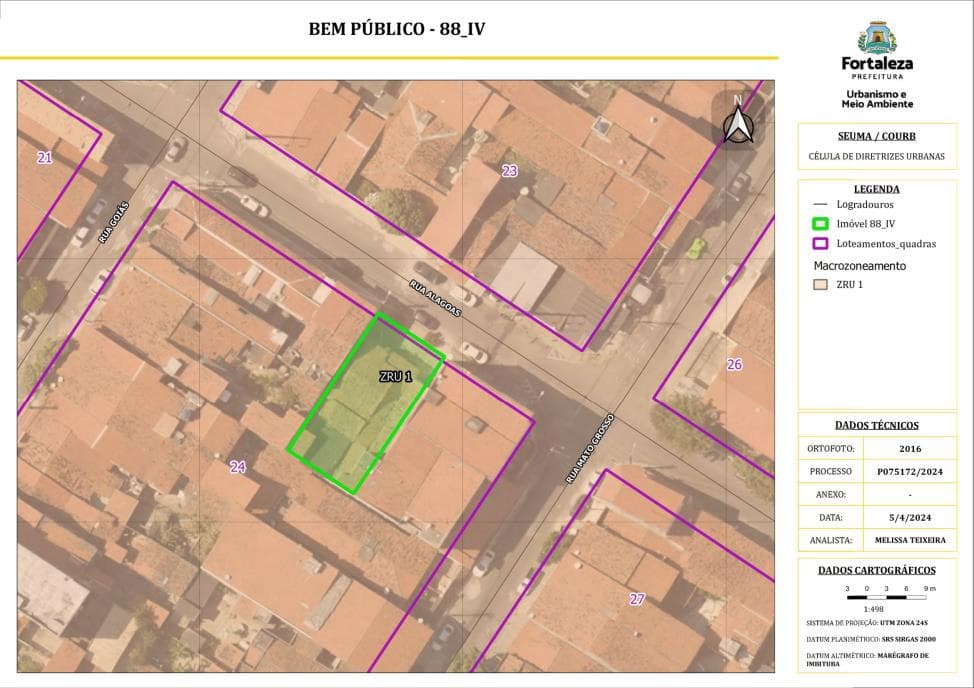Viewport: 974px width, 688px height.
Task: Click the "DADOS TÉCNICOS" heading
Action: pos(876,425)
